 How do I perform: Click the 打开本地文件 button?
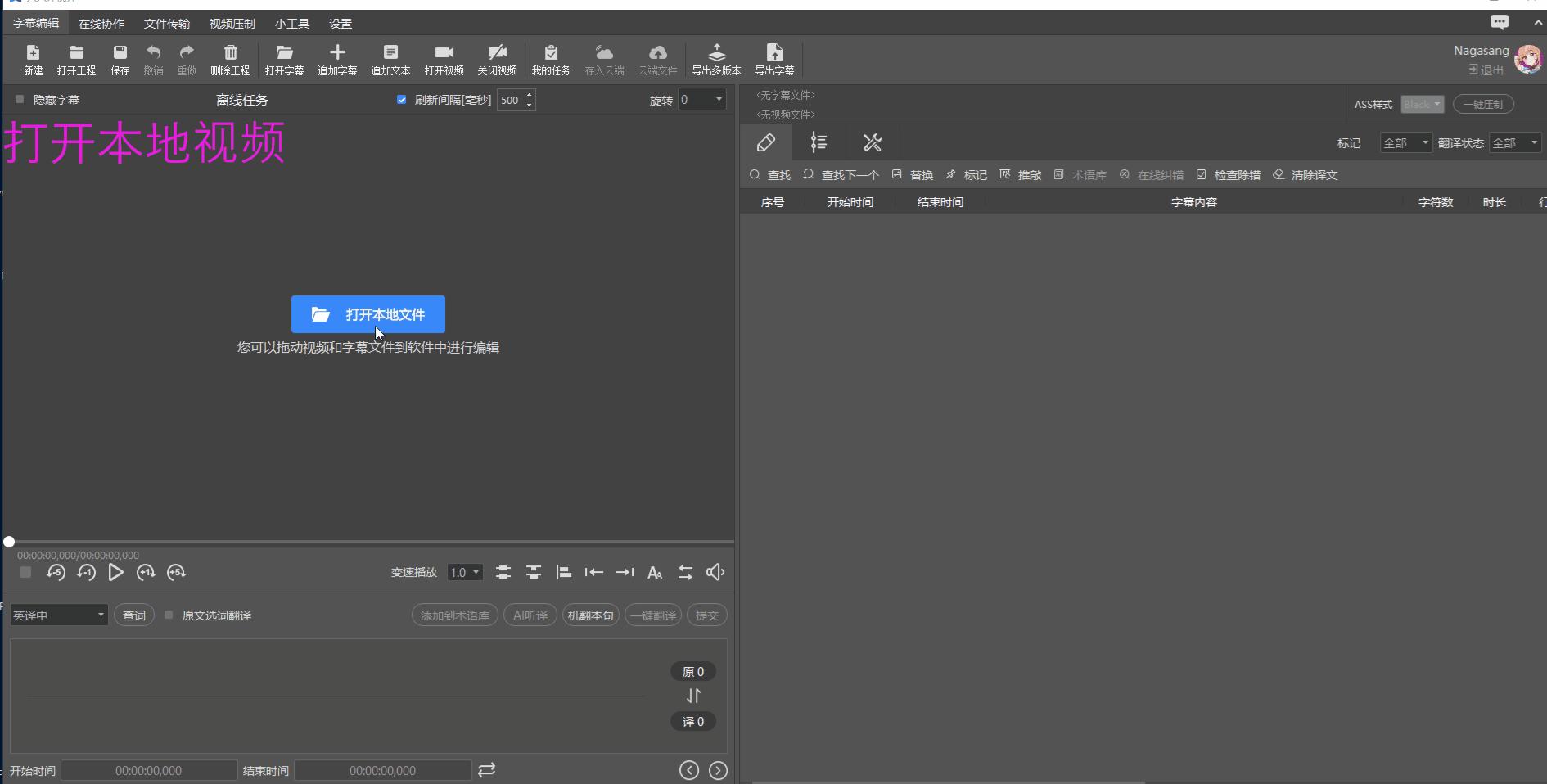tap(368, 314)
